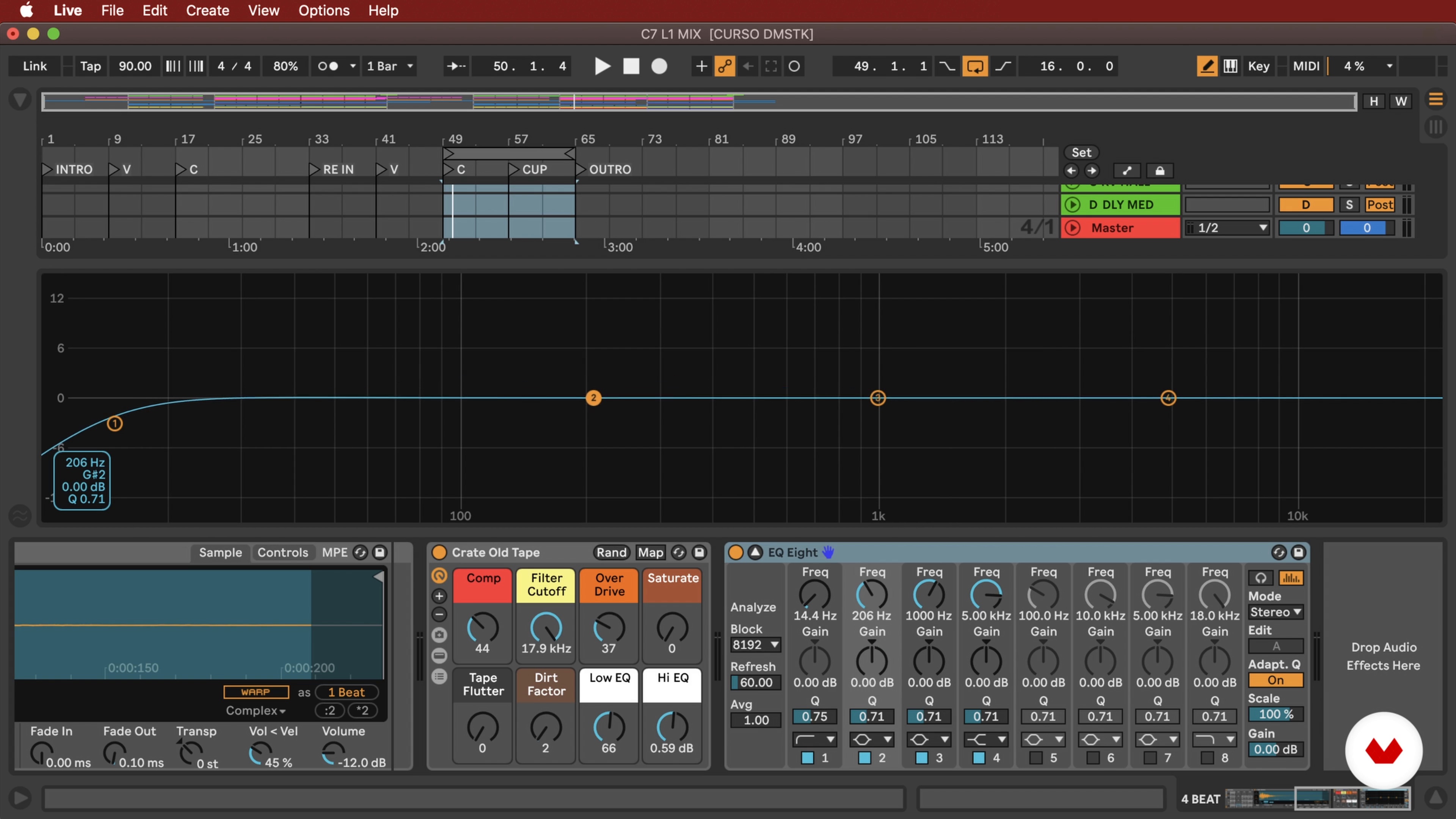The image size is (1456, 819).
Task: Open the Create menu
Action: point(207,10)
